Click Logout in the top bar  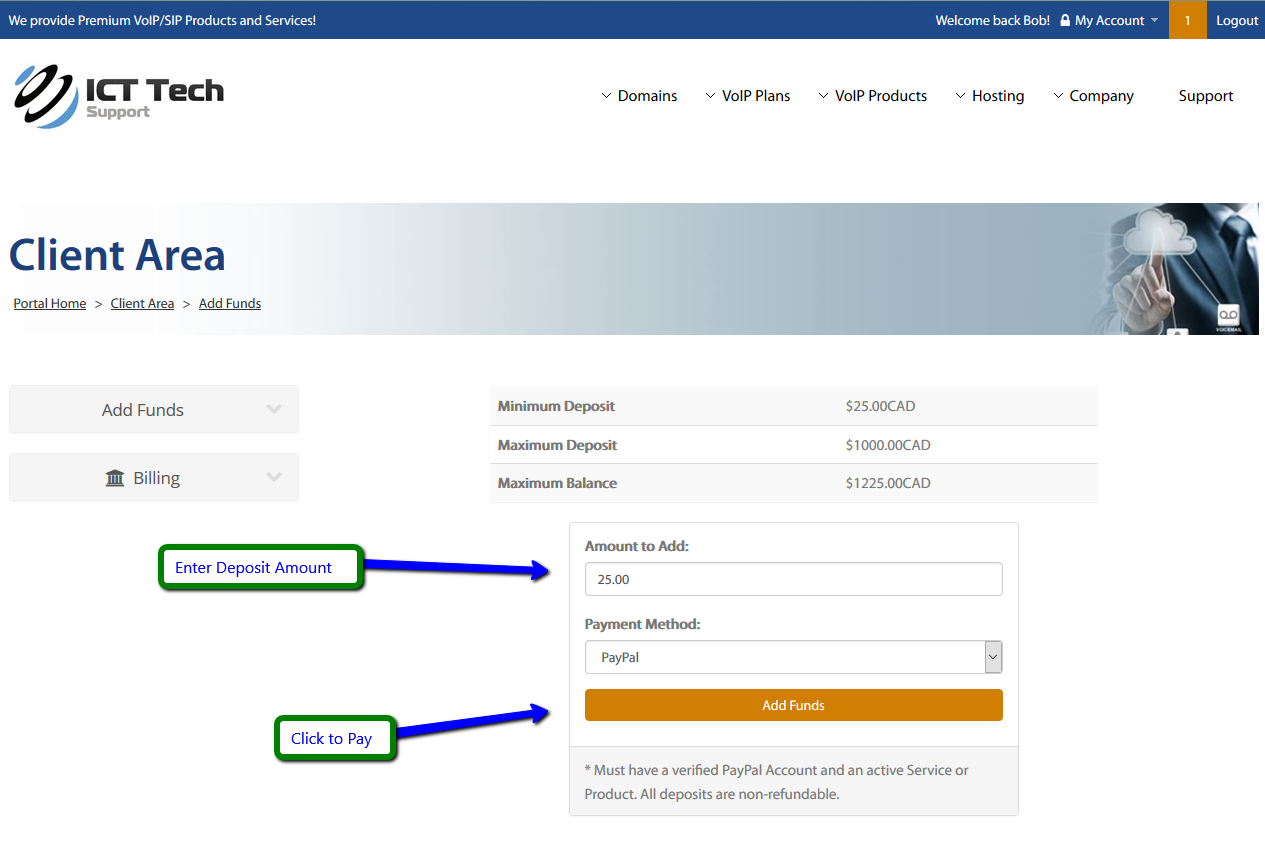click(x=1237, y=20)
